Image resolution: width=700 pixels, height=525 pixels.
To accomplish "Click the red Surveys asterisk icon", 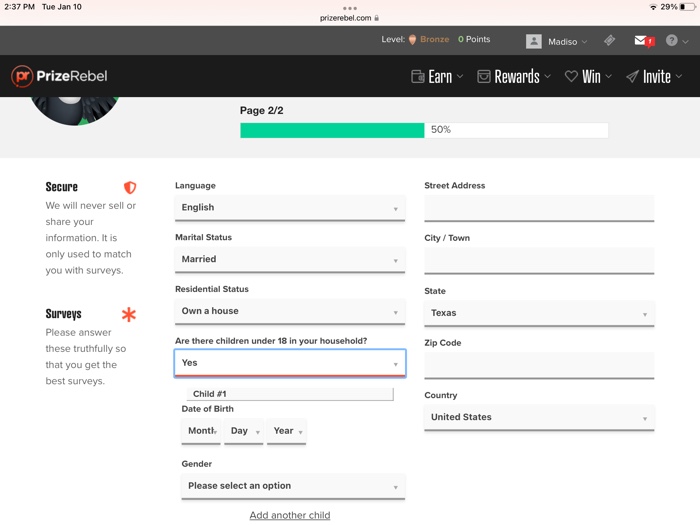I will pyautogui.click(x=129, y=314).
